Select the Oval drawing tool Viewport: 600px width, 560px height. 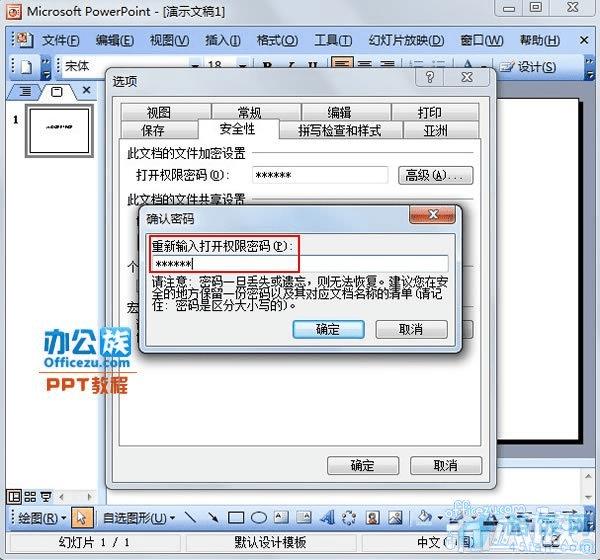coord(259,518)
